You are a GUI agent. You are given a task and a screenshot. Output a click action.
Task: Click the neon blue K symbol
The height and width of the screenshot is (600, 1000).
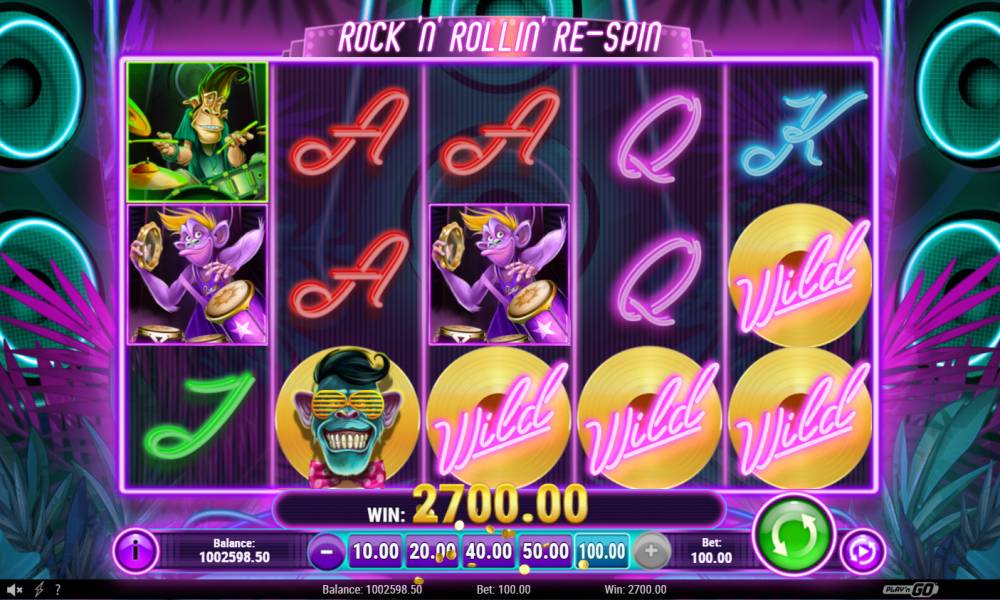click(801, 132)
